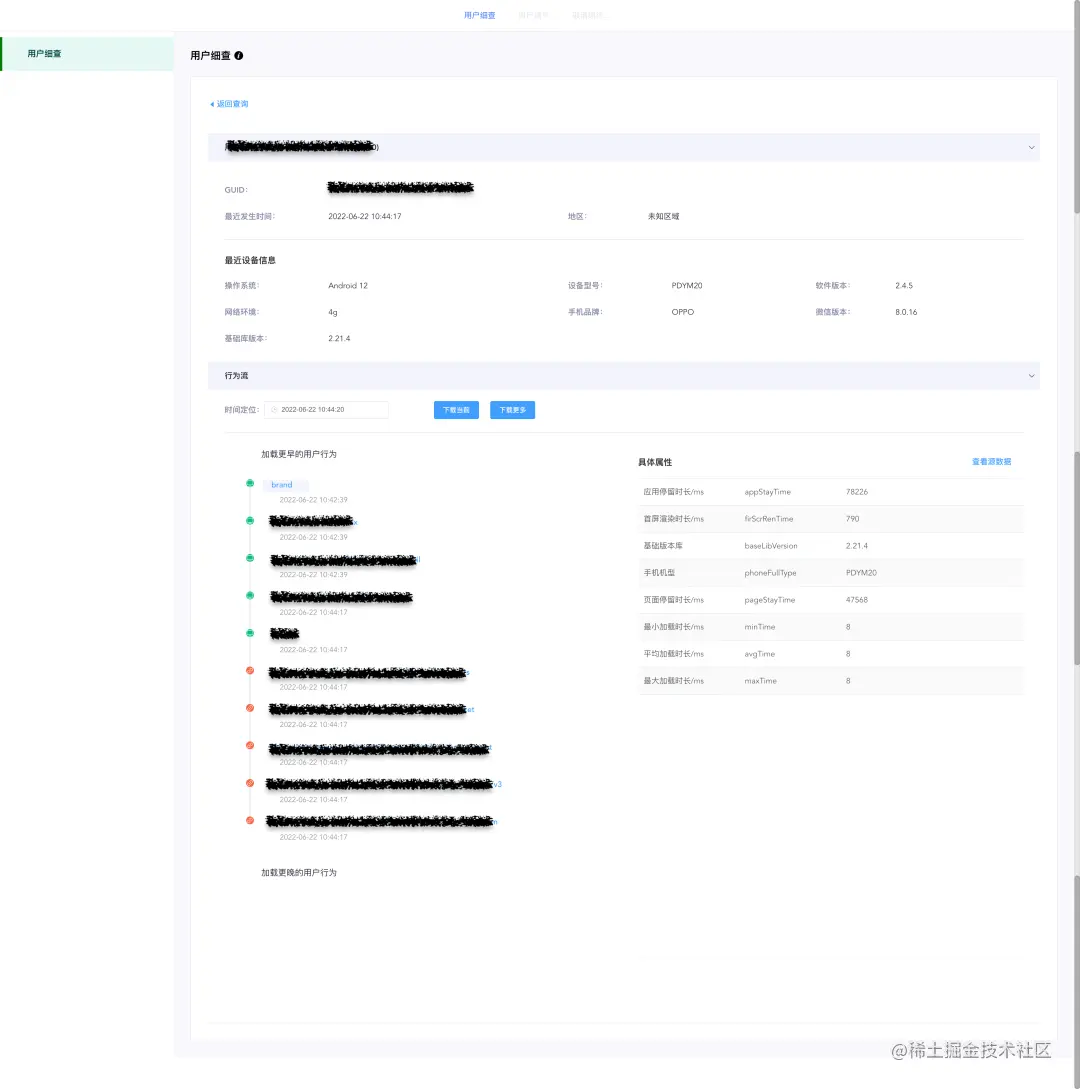Click the Android 12 operating system value
Image resolution: width=1080 pixels, height=1089 pixels.
[348, 285]
